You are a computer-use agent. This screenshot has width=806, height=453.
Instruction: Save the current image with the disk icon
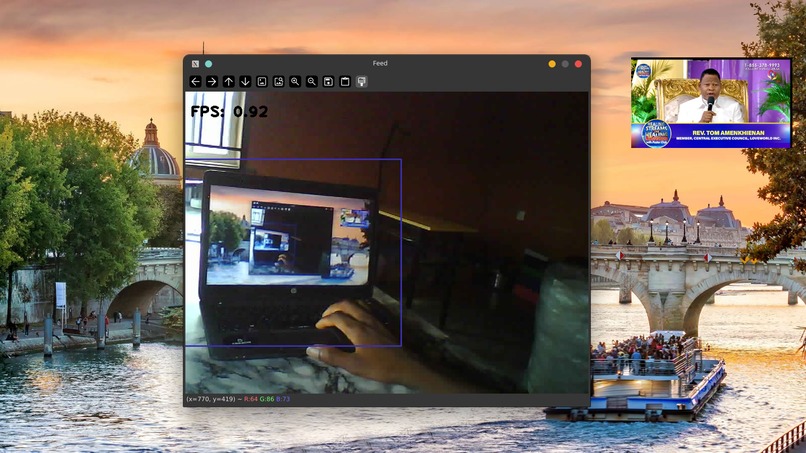[328, 81]
